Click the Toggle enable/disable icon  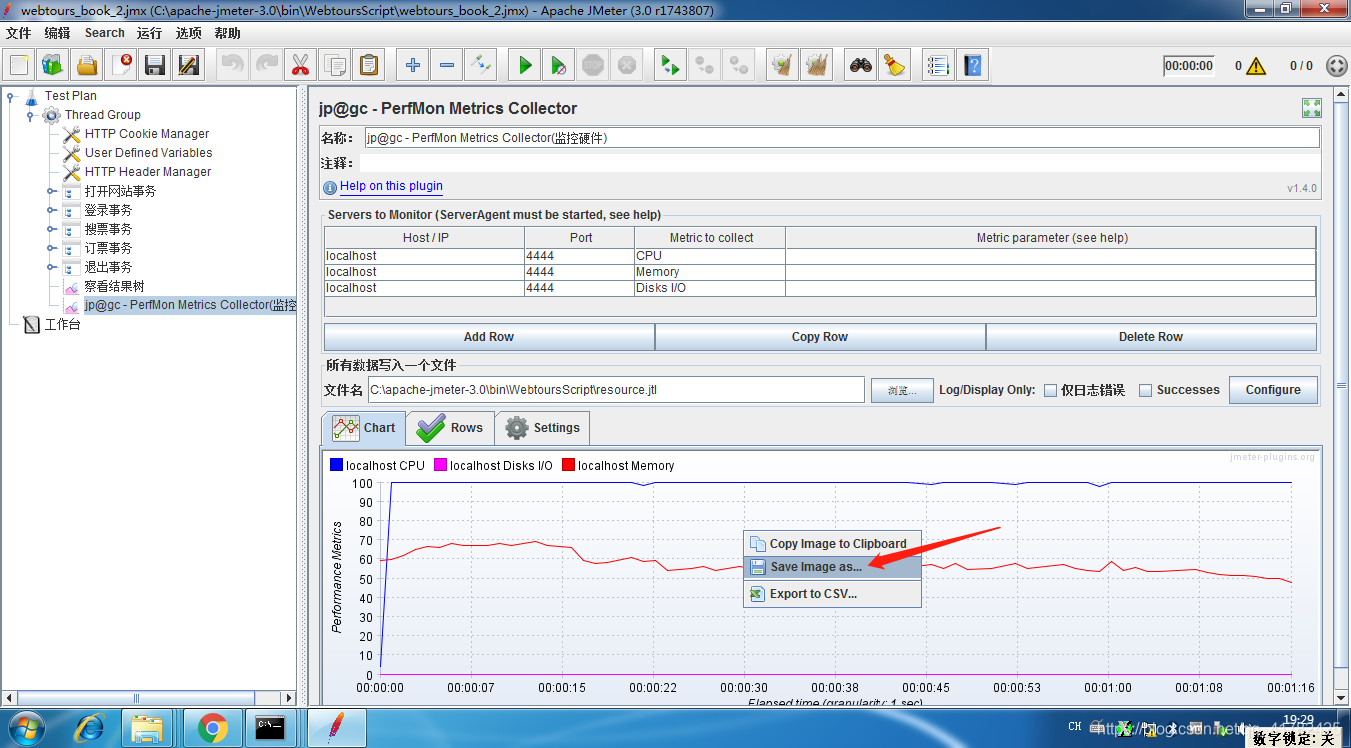coord(481,66)
